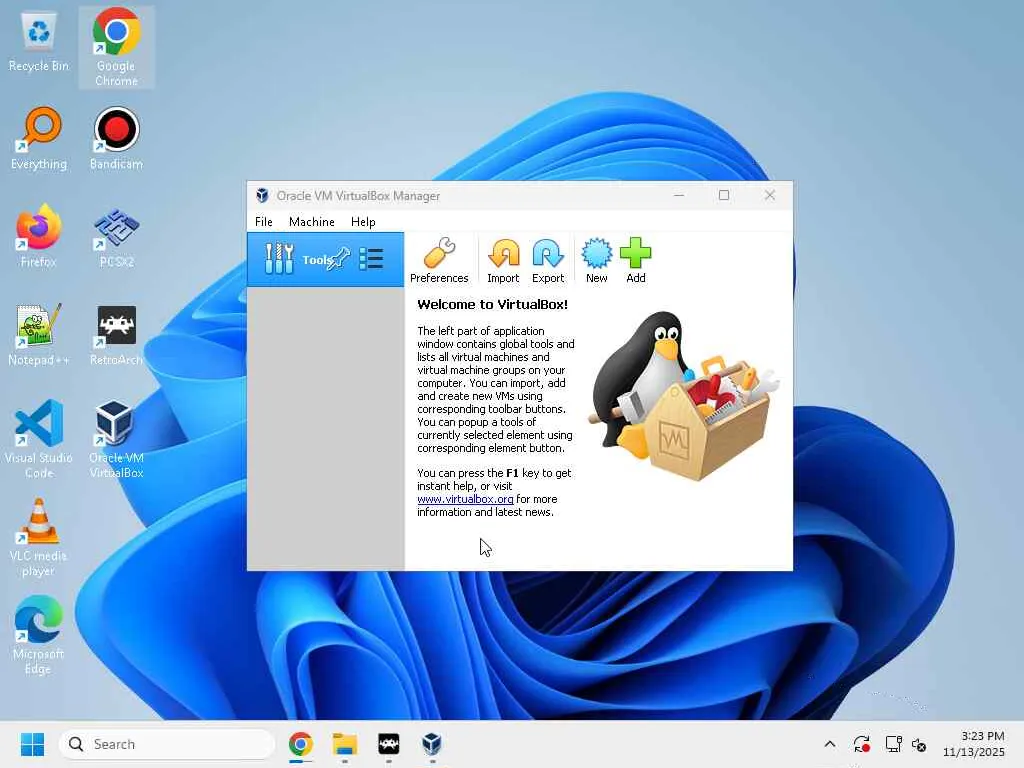The height and width of the screenshot is (768, 1024).
Task: Click the sync tray icon with red dot
Action: click(861, 744)
